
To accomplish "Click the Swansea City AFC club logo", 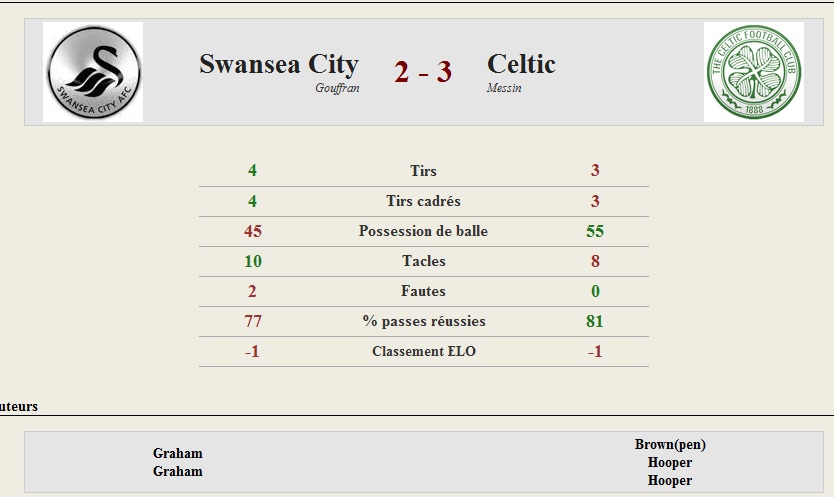I will [93, 72].
